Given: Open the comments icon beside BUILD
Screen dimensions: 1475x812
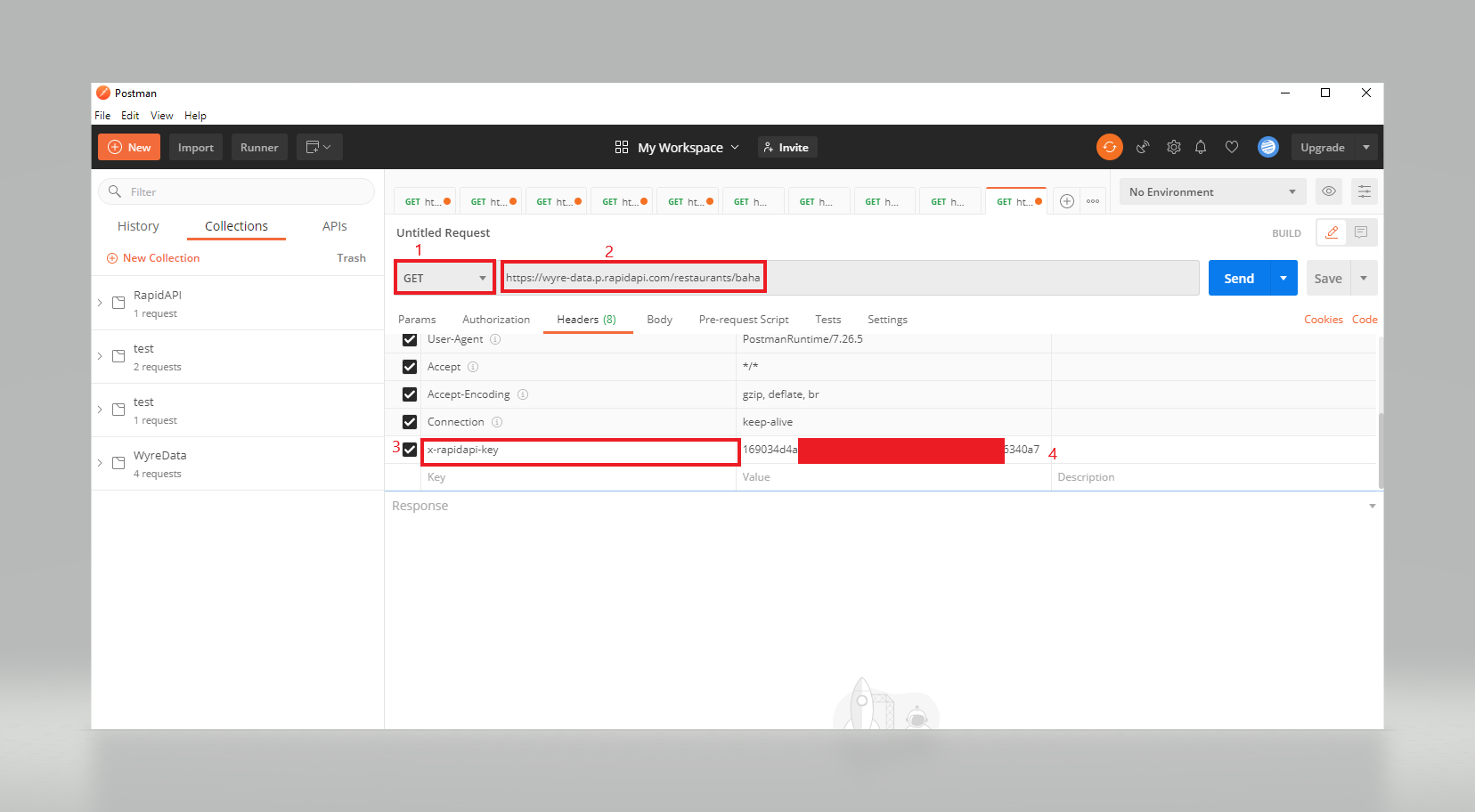Looking at the screenshot, I should click(1361, 232).
